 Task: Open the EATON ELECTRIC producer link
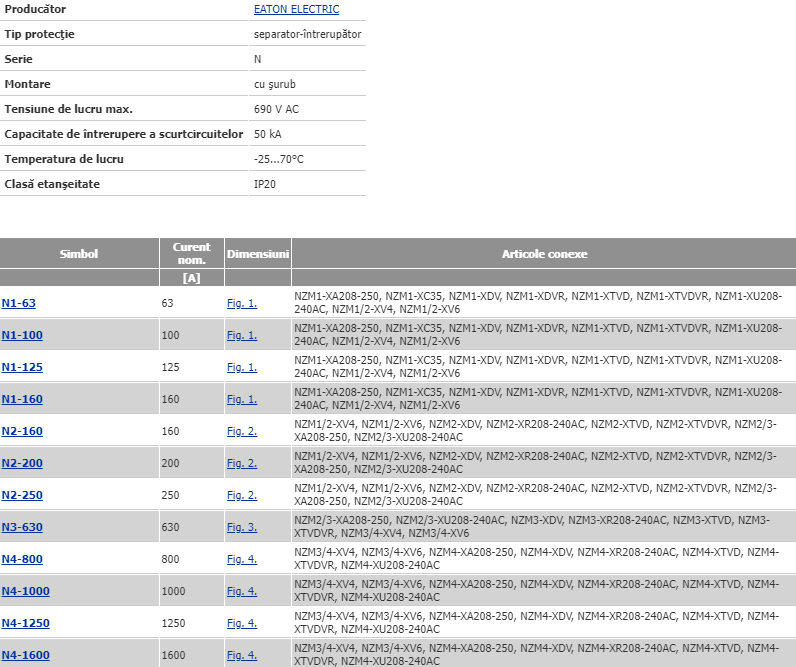pyautogui.click(x=296, y=9)
